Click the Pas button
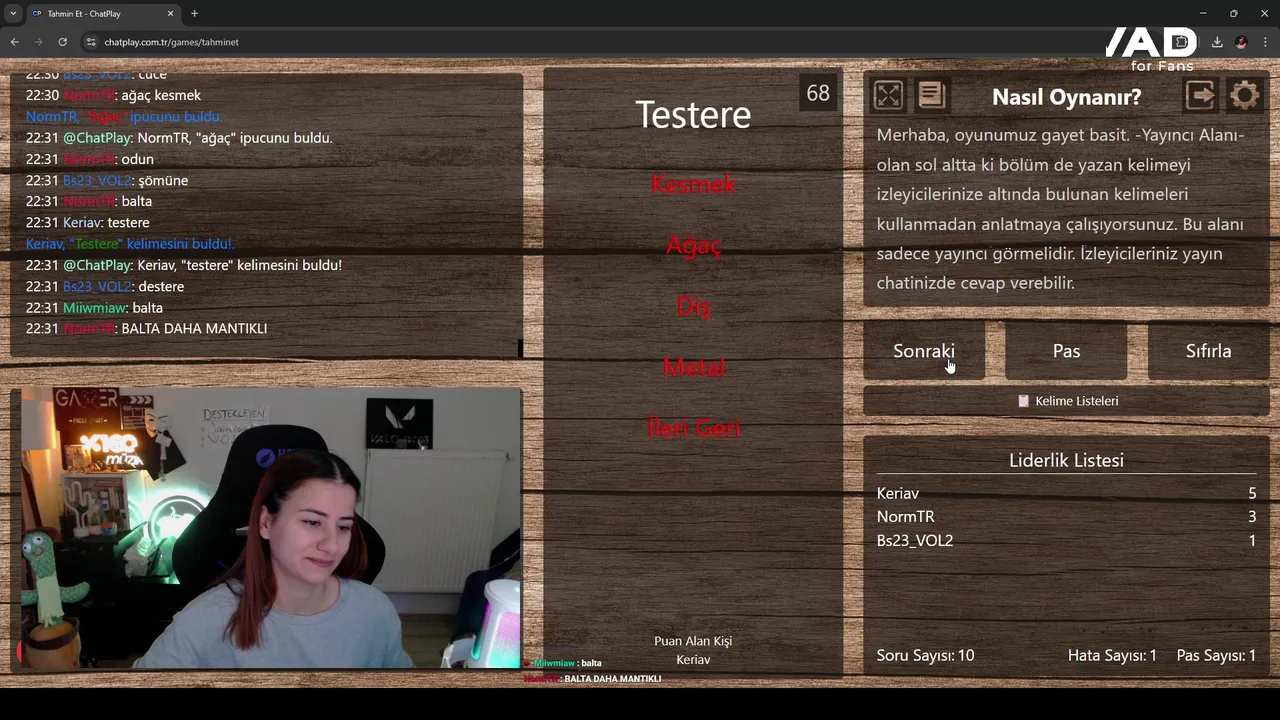Image resolution: width=1280 pixels, height=720 pixels. pos(1066,351)
